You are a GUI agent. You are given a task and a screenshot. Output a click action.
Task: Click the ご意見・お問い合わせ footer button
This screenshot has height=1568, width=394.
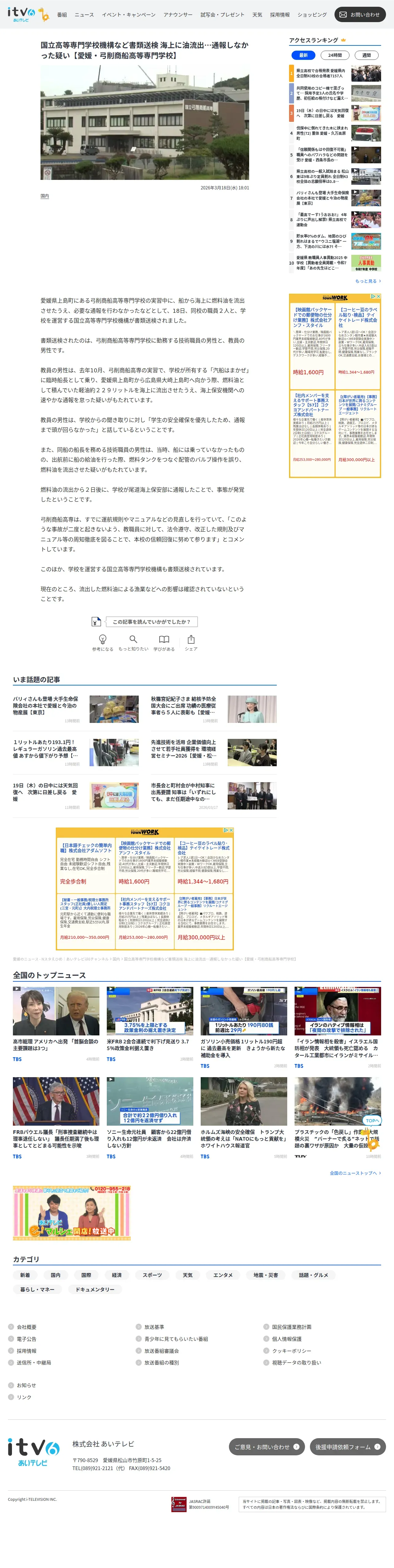click(266, 1446)
